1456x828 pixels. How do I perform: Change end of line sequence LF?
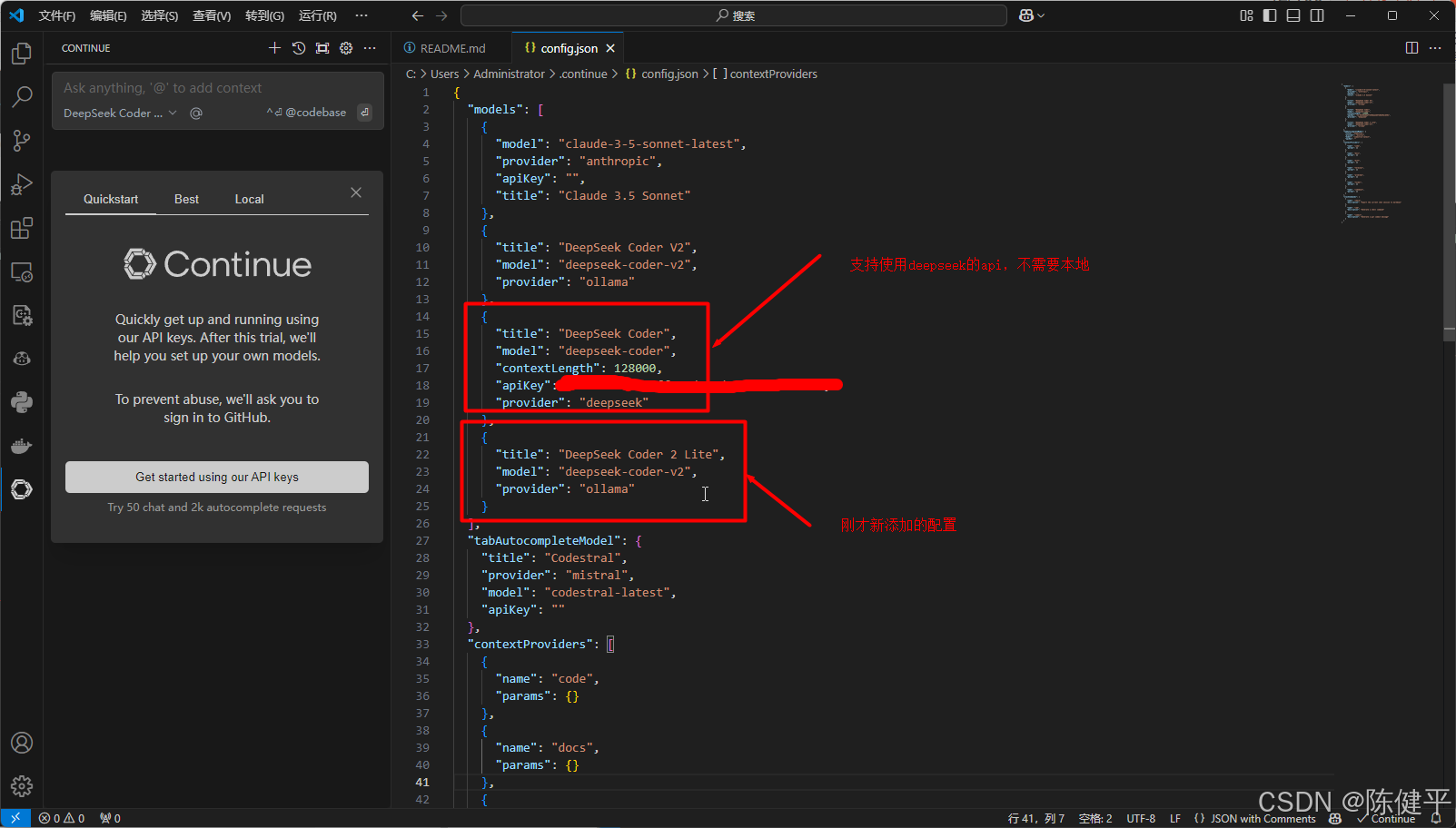[x=1175, y=818]
